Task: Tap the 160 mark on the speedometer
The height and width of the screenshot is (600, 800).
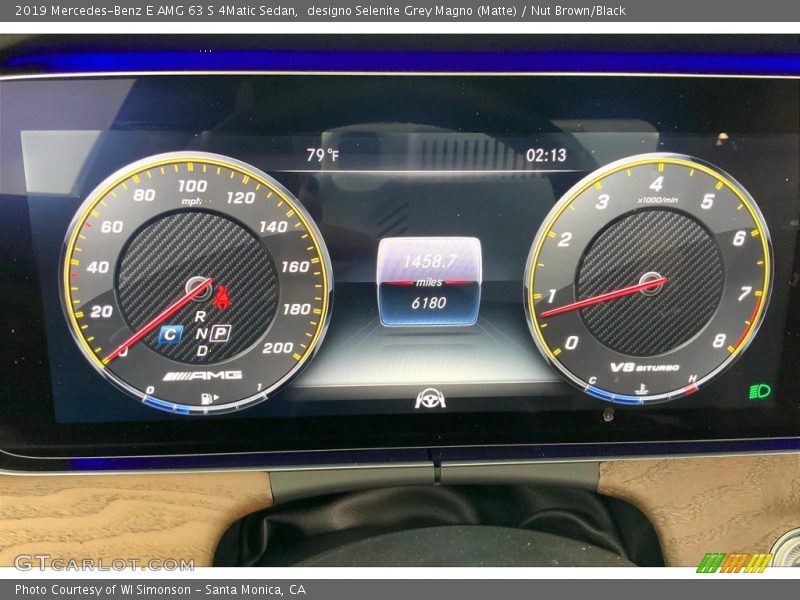Action: tap(295, 266)
